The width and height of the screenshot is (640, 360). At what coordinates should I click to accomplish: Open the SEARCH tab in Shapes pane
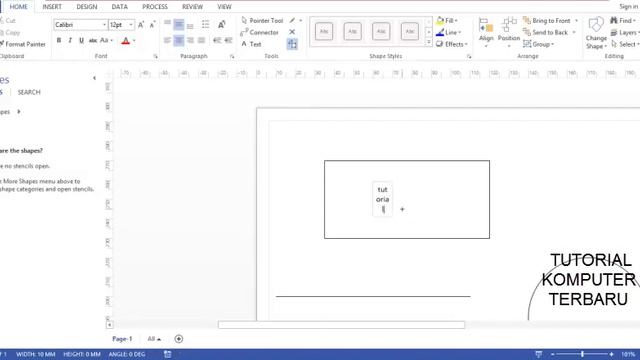coord(29,92)
